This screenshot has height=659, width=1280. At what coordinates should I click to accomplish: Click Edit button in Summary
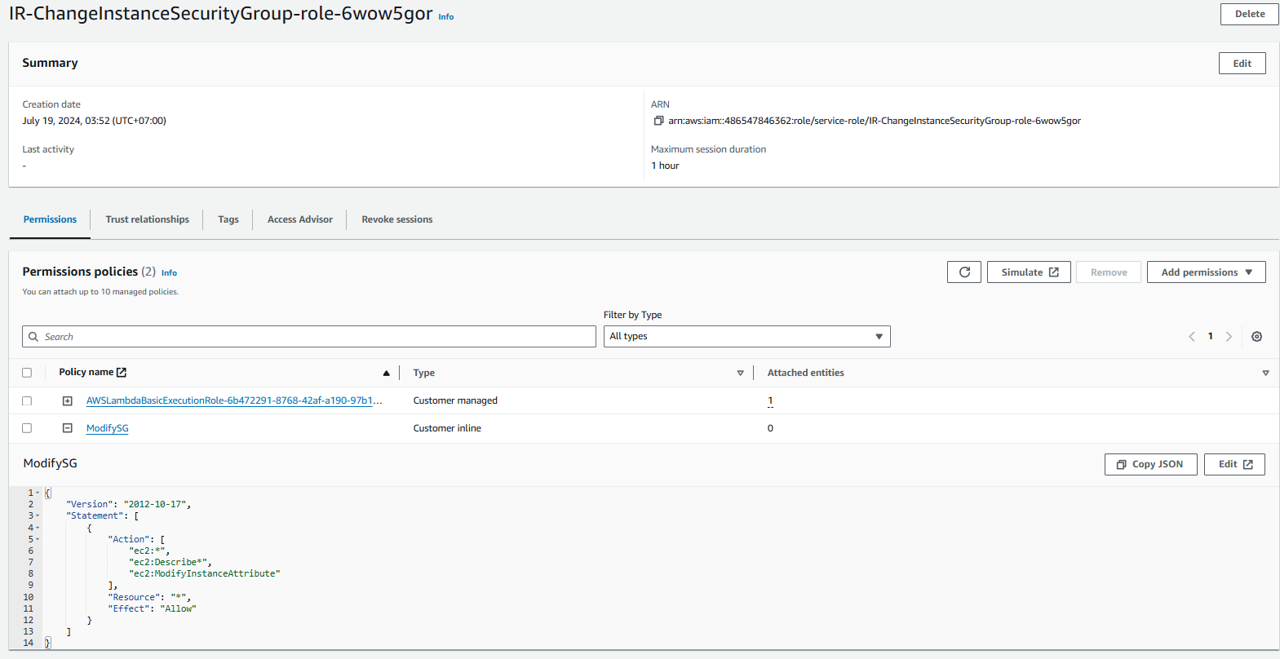pyautogui.click(x=1242, y=63)
